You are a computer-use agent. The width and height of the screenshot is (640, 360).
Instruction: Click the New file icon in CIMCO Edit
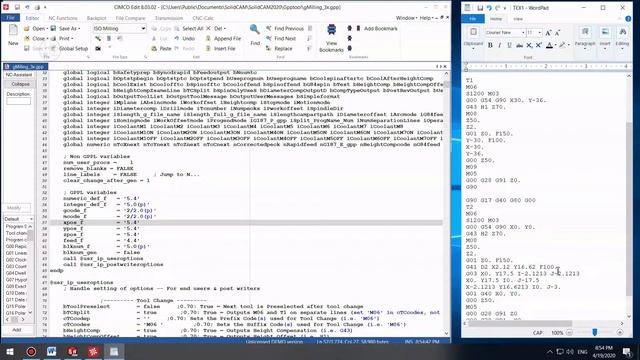(x=13, y=30)
